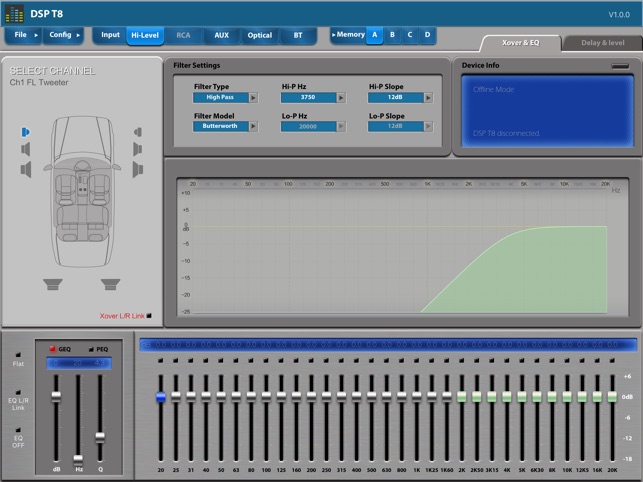The width and height of the screenshot is (643, 482).
Task: Click the DSP T8 app logo
Action: click(14, 14)
